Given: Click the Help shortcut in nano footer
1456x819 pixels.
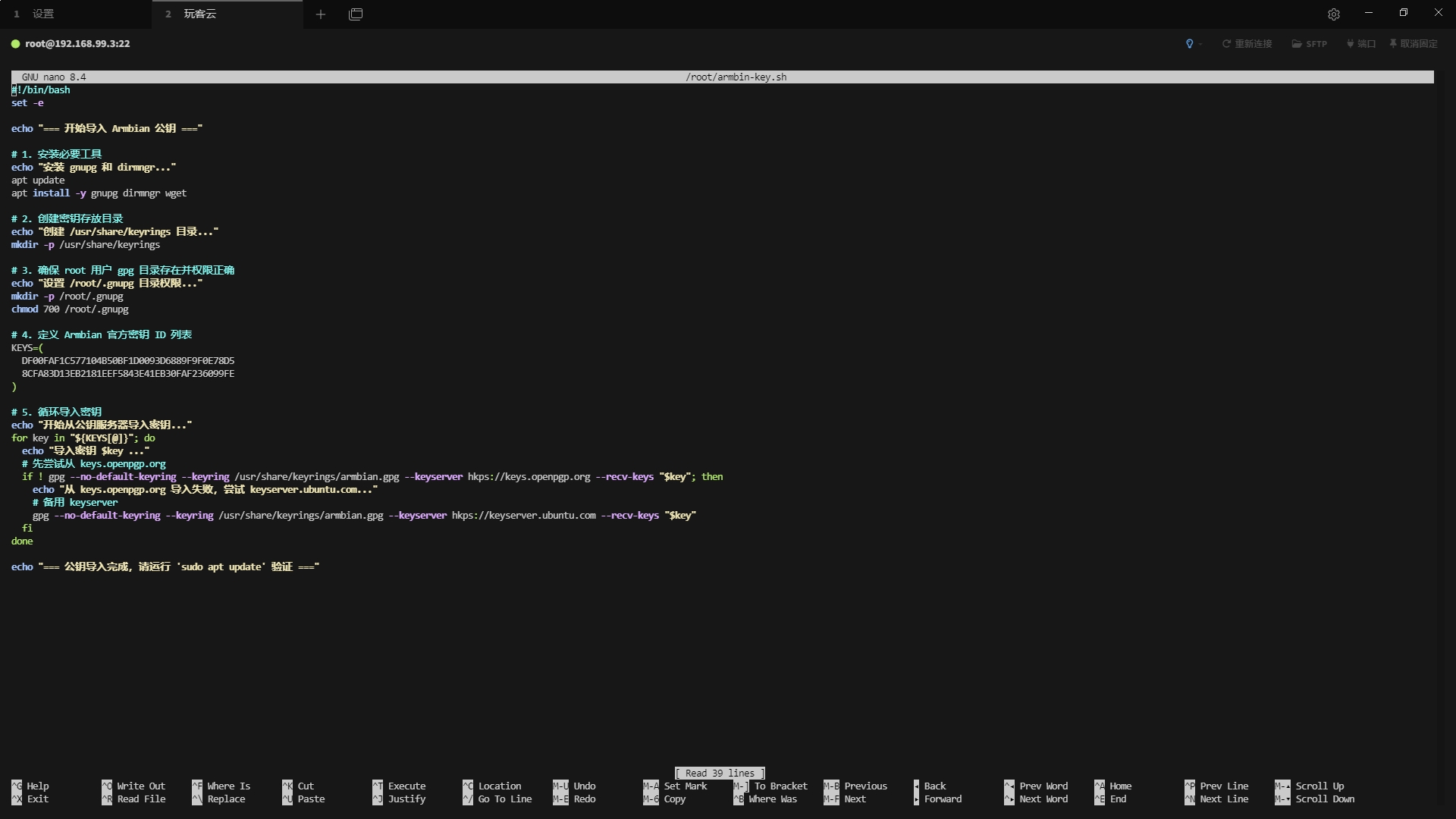Looking at the screenshot, I should click(30, 786).
